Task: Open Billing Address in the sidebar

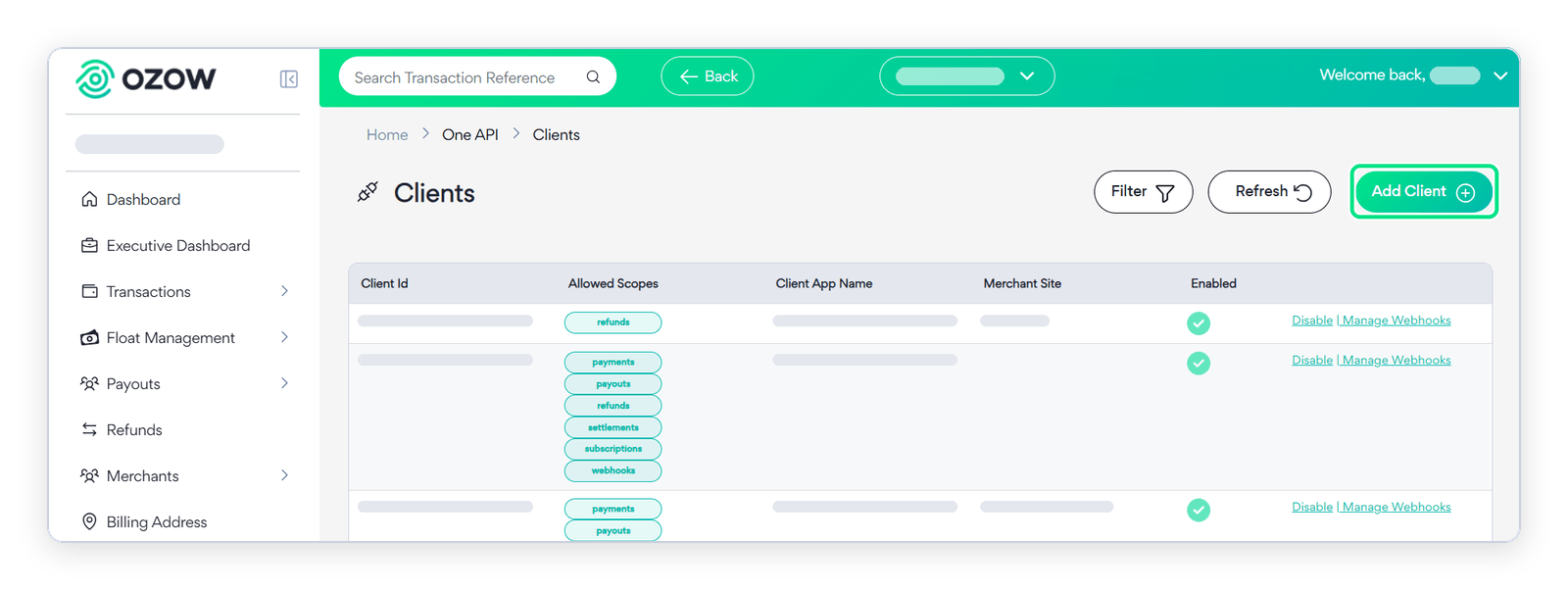Action: [157, 521]
